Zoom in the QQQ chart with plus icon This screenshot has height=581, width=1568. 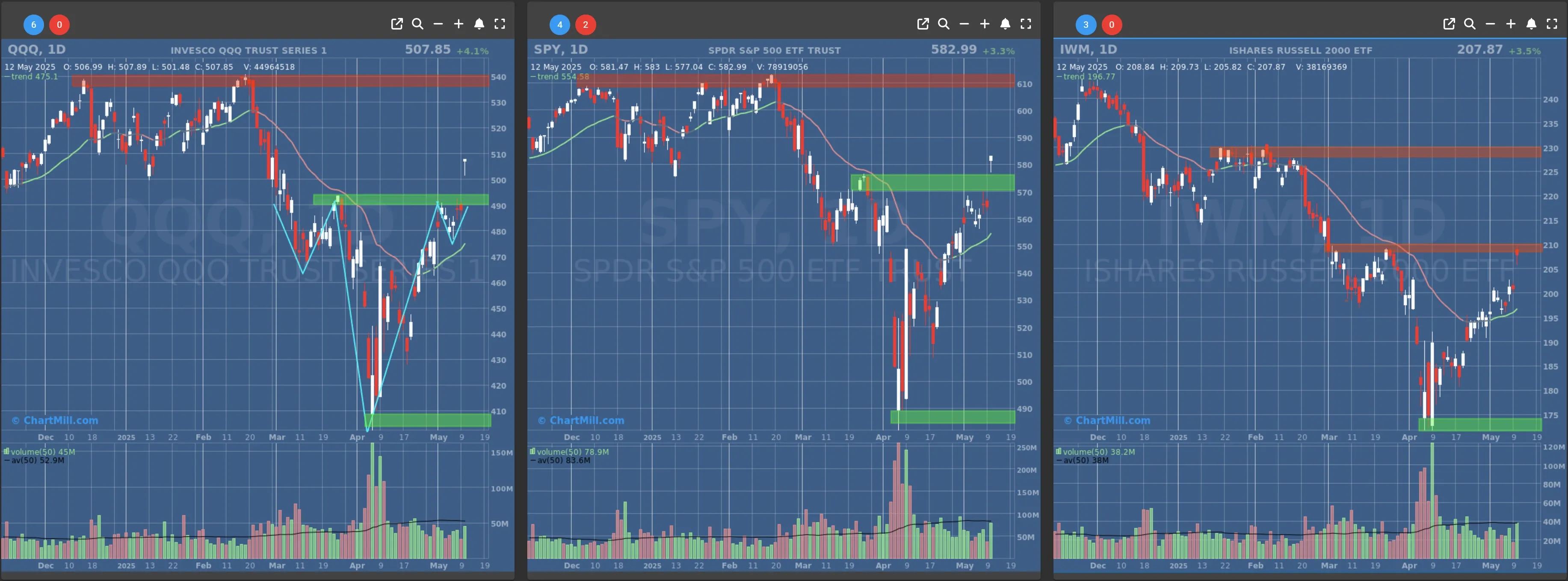(459, 24)
